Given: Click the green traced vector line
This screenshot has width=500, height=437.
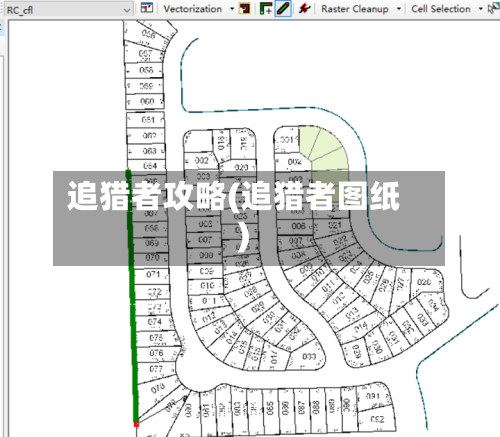Looking at the screenshot, I should coord(132,297).
